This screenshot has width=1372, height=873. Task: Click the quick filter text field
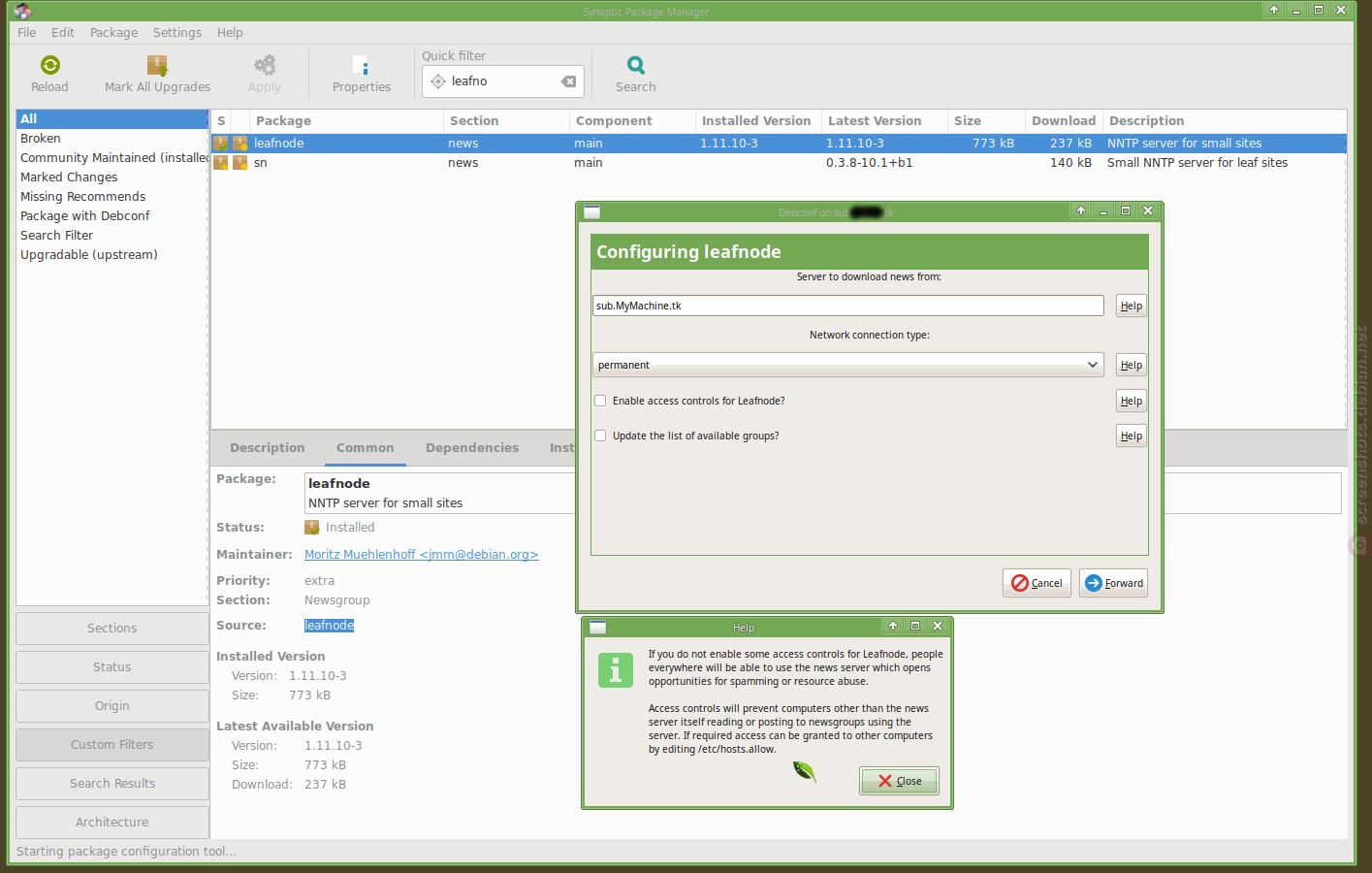(x=504, y=81)
